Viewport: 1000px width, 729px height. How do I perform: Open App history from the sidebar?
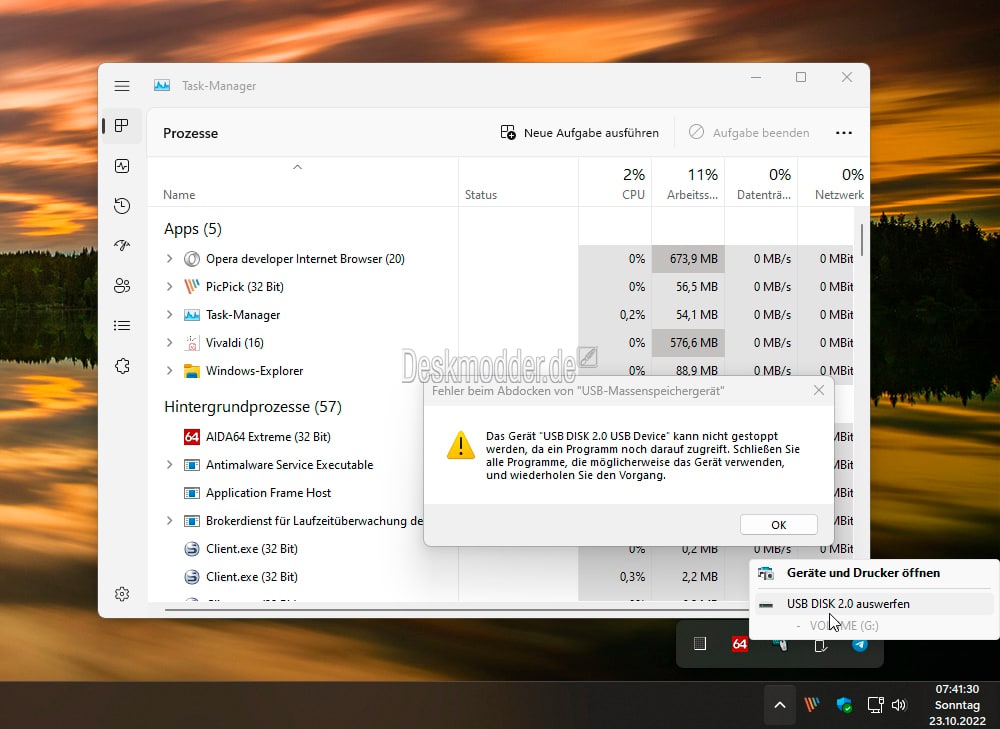click(122, 206)
